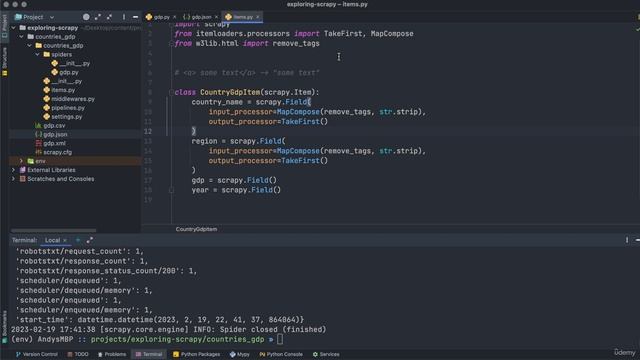The width and height of the screenshot is (640, 360).
Task: Click the Structure vertical sidebar tab
Action: pos(4,62)
